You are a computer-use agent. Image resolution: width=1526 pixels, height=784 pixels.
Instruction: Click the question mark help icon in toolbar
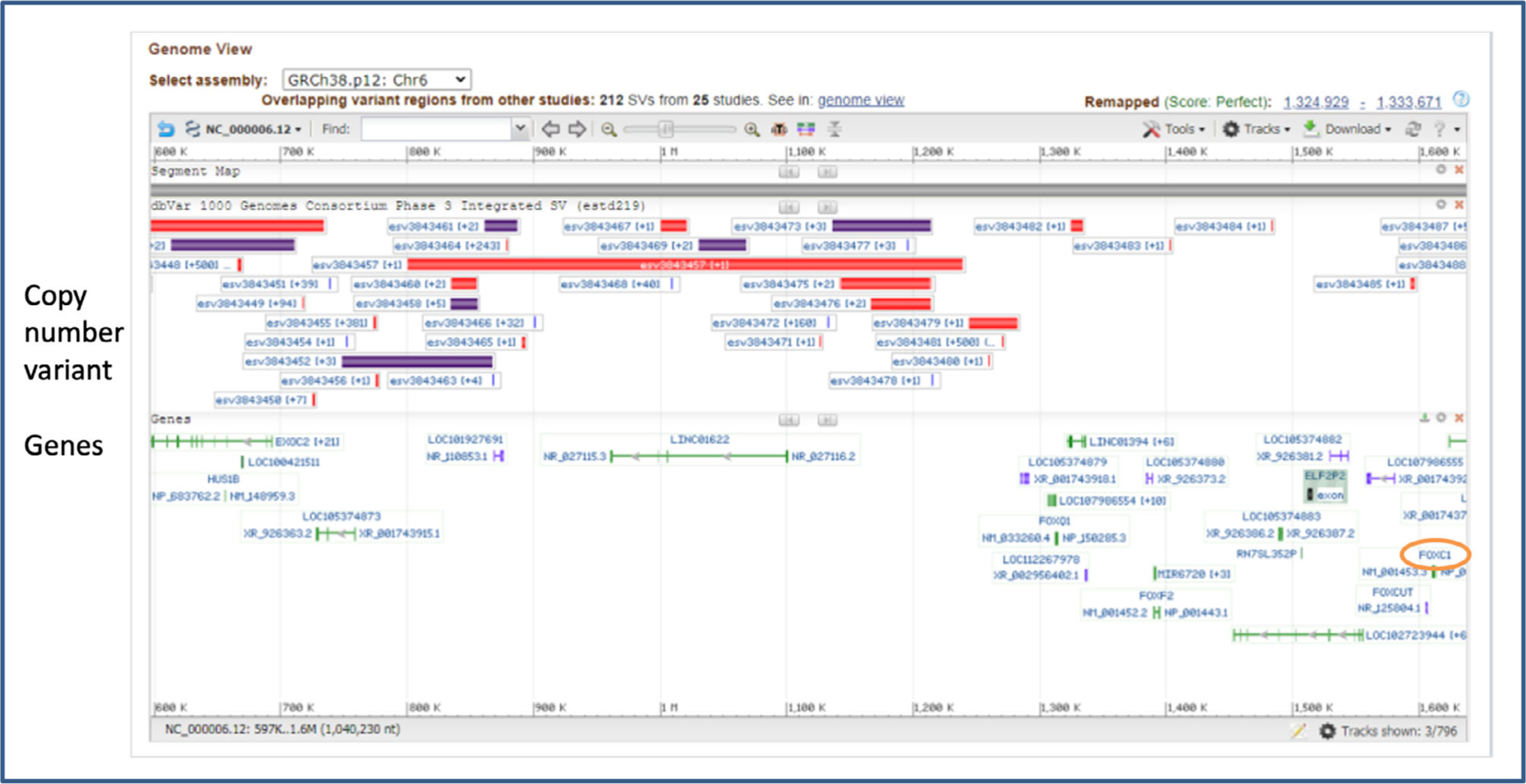[1440, 129]
